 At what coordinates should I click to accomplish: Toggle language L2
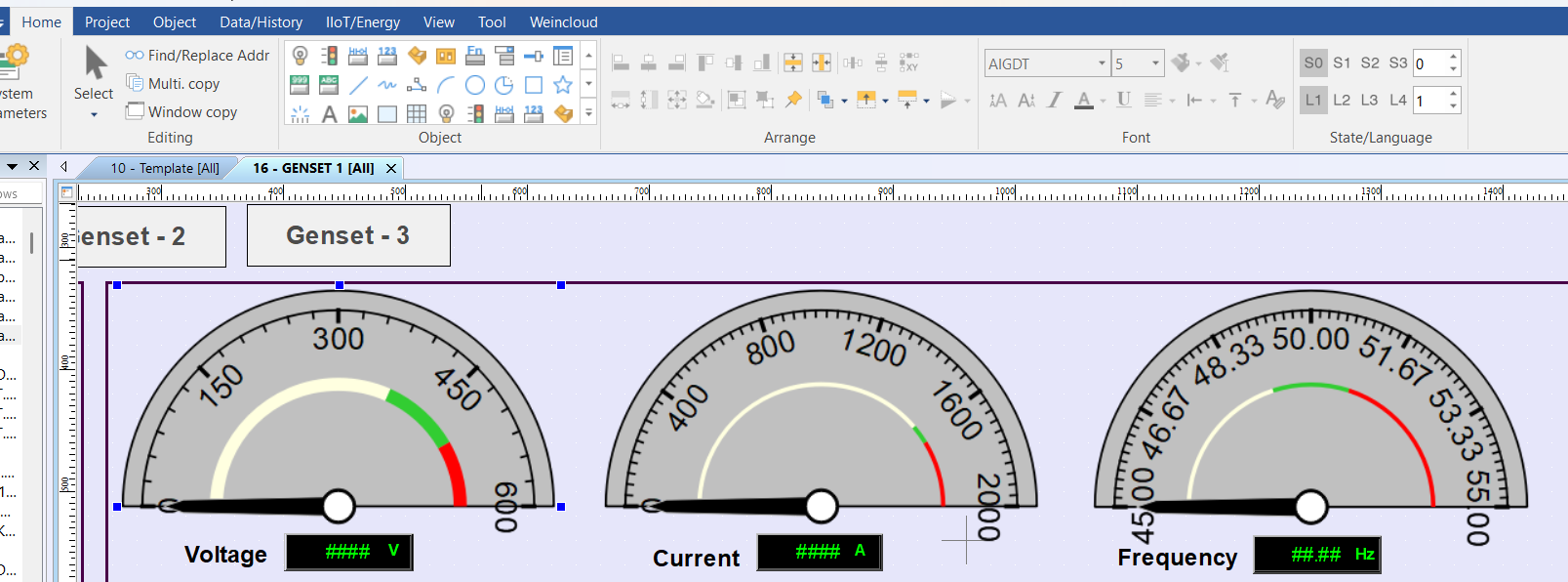click(1342, 100)
